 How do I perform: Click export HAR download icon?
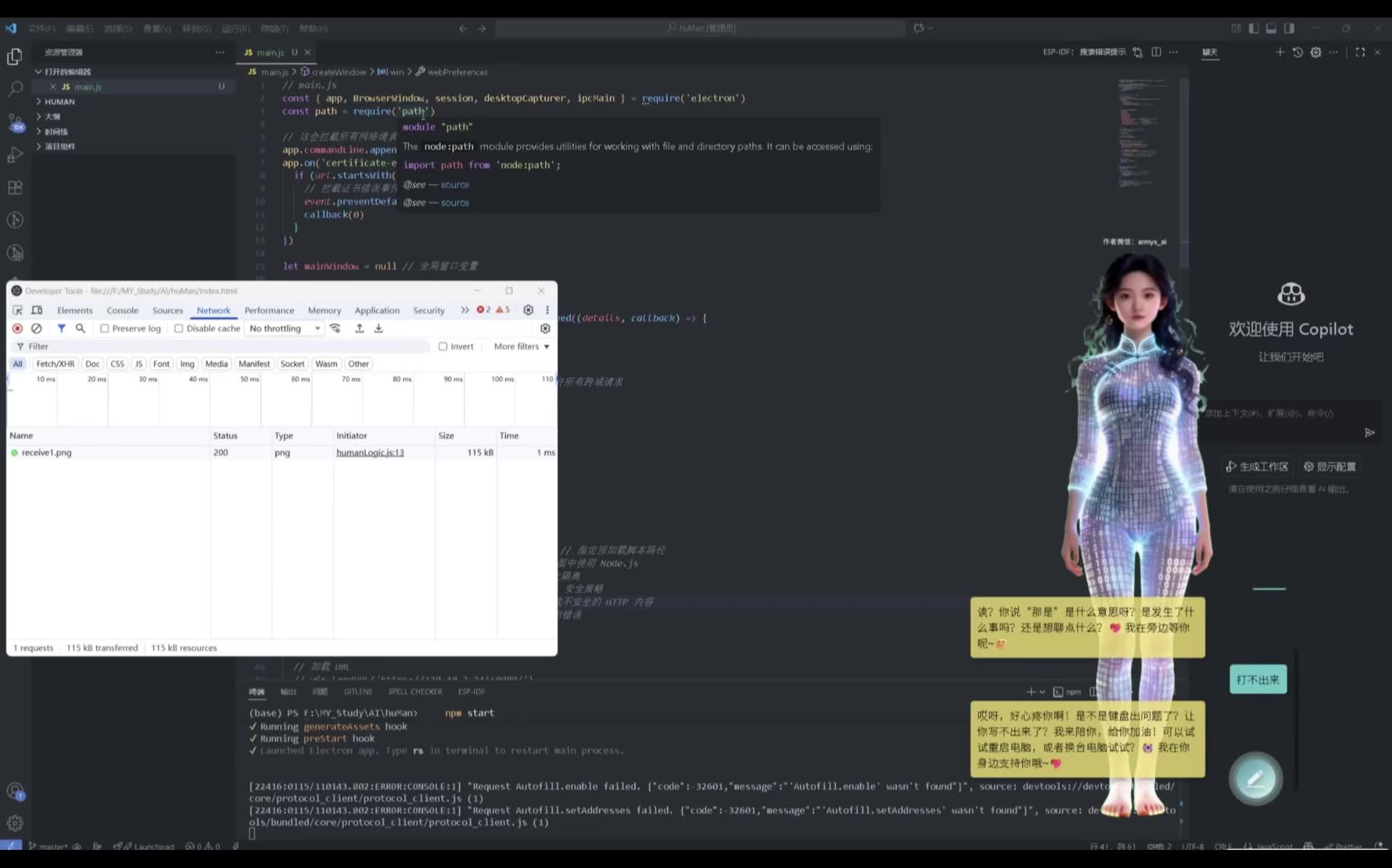(379, 329)
